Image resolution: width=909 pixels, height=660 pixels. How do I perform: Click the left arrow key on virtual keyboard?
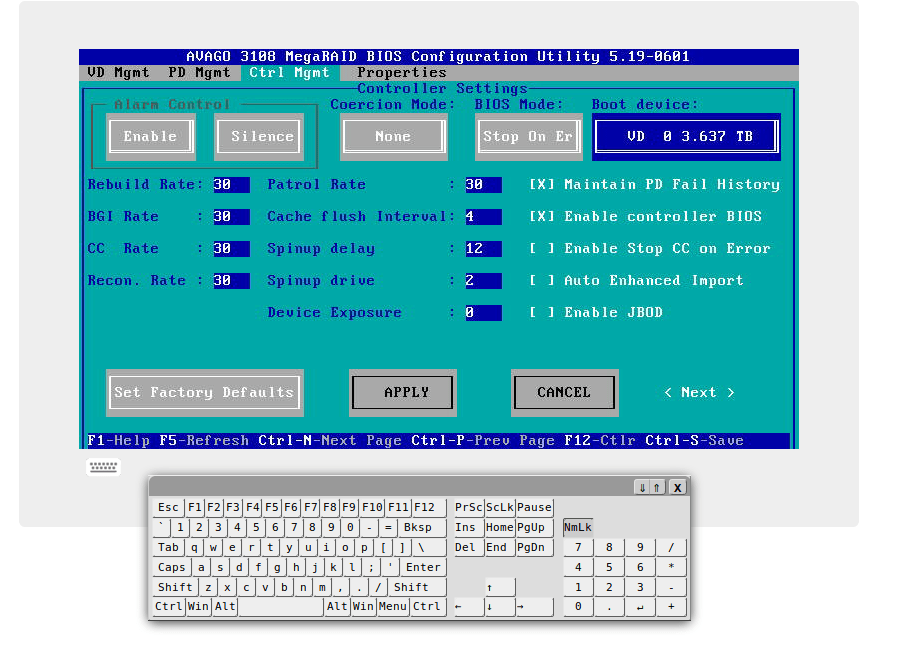[x=468, y=607]
